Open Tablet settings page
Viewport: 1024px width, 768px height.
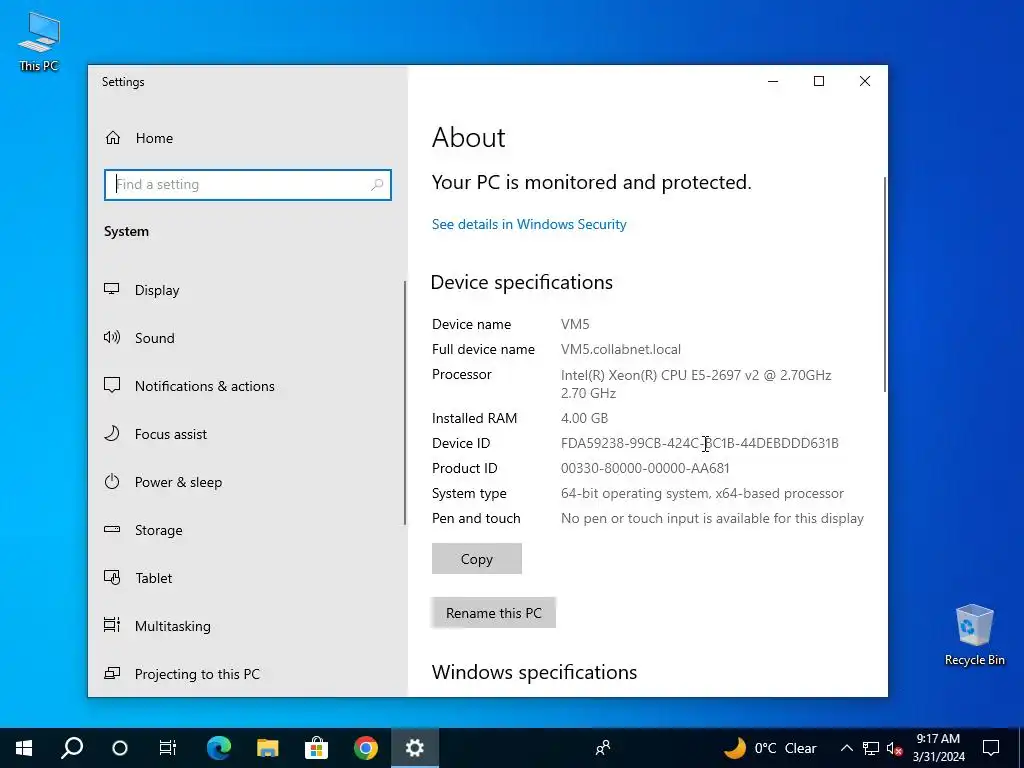[x=247, y=578]
